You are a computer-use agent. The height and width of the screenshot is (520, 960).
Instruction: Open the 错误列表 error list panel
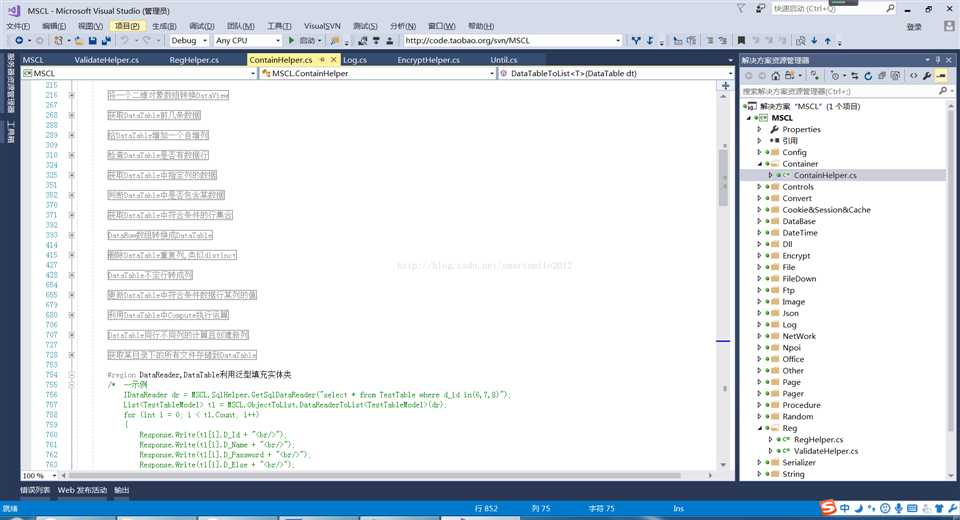35,490
